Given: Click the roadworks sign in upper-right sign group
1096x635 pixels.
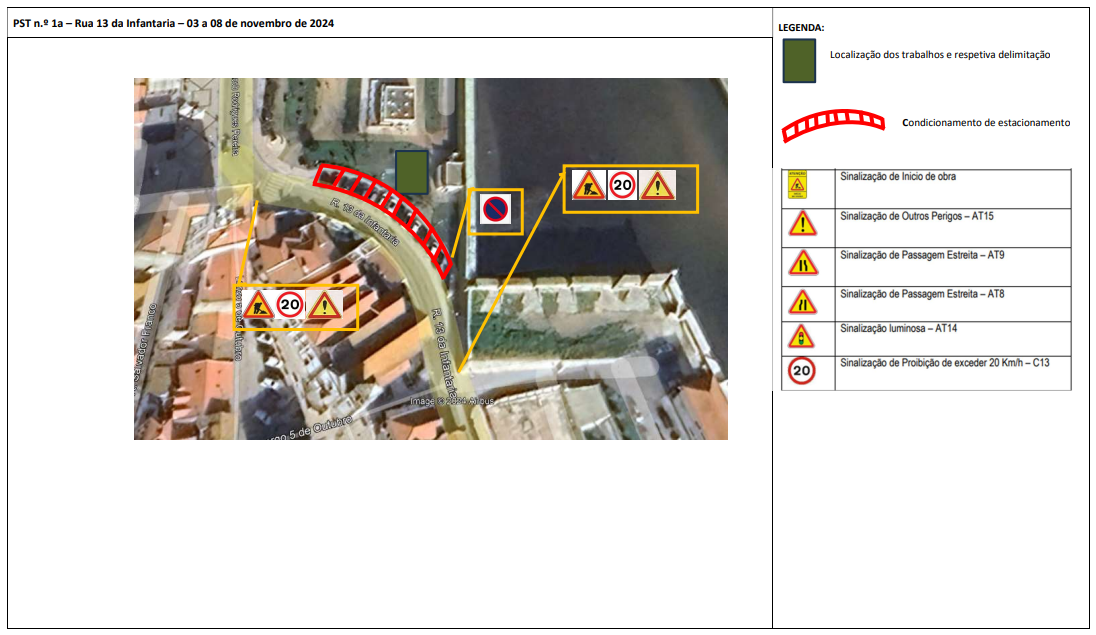Looking at the screenshot, I should click(x=588, y=186).
